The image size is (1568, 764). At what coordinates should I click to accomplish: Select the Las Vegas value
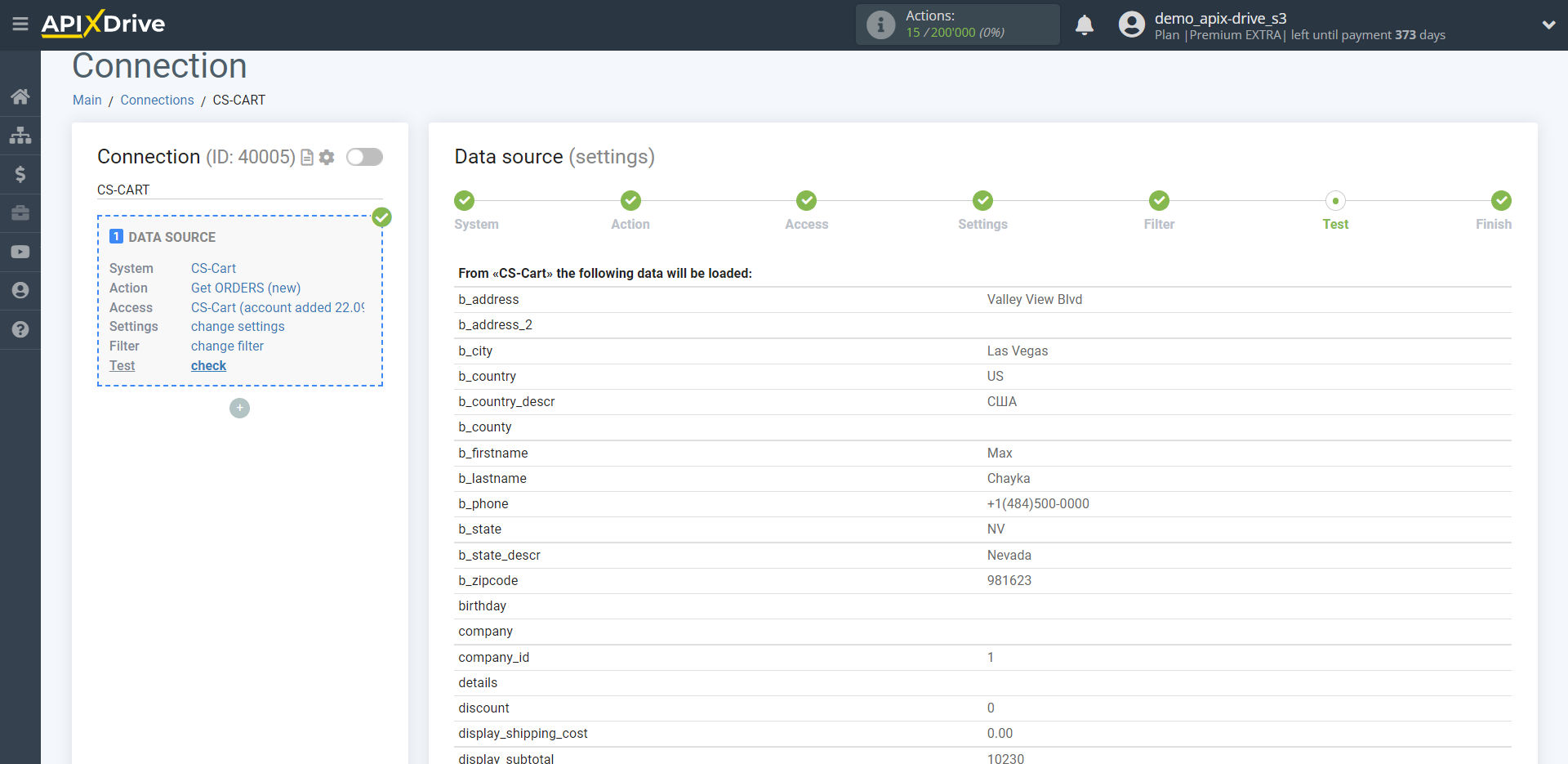tap(1017, 351)
